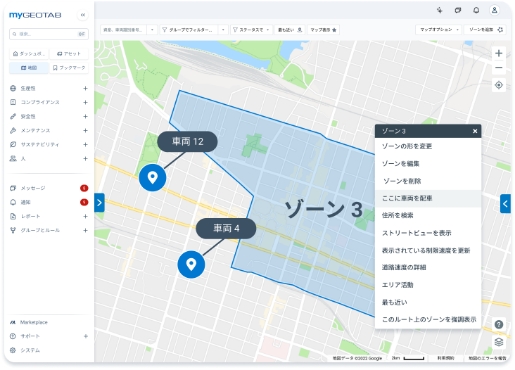The width and height of the screenshot is (515, 370).
Task: Zoom in the map with plus
Action: point(499,53)
